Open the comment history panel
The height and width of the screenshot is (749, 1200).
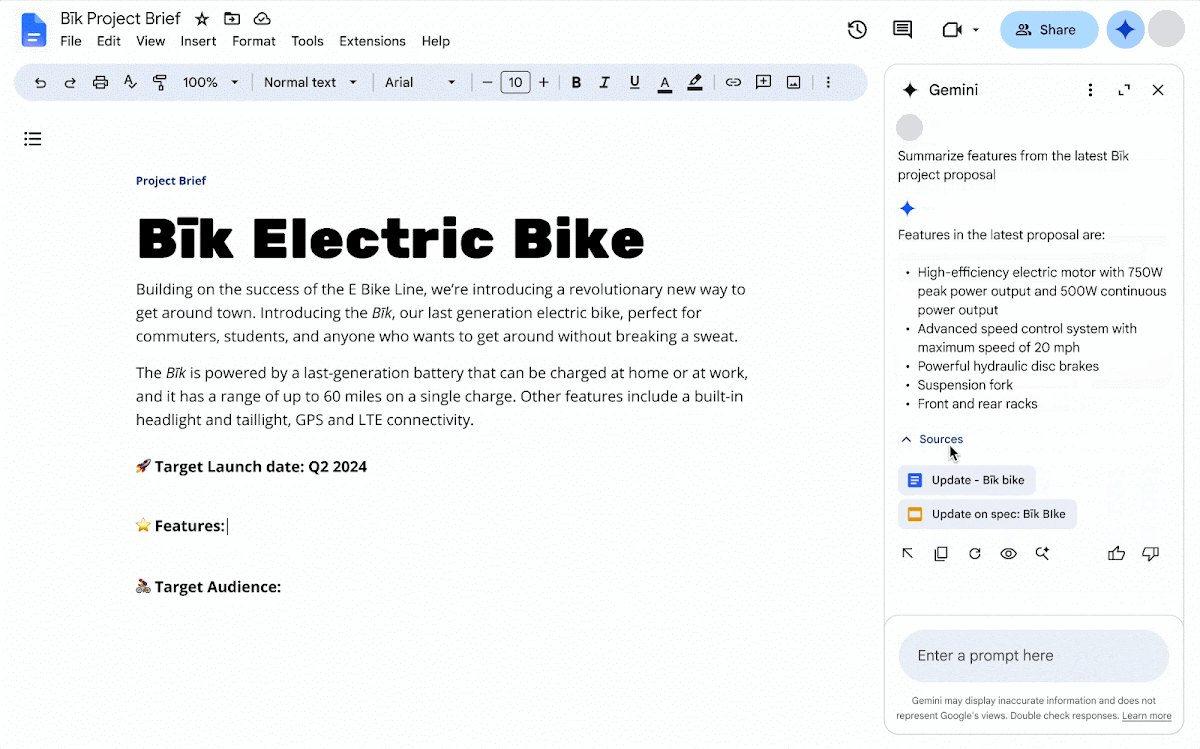pyautogui.click(x=902, y=30)
